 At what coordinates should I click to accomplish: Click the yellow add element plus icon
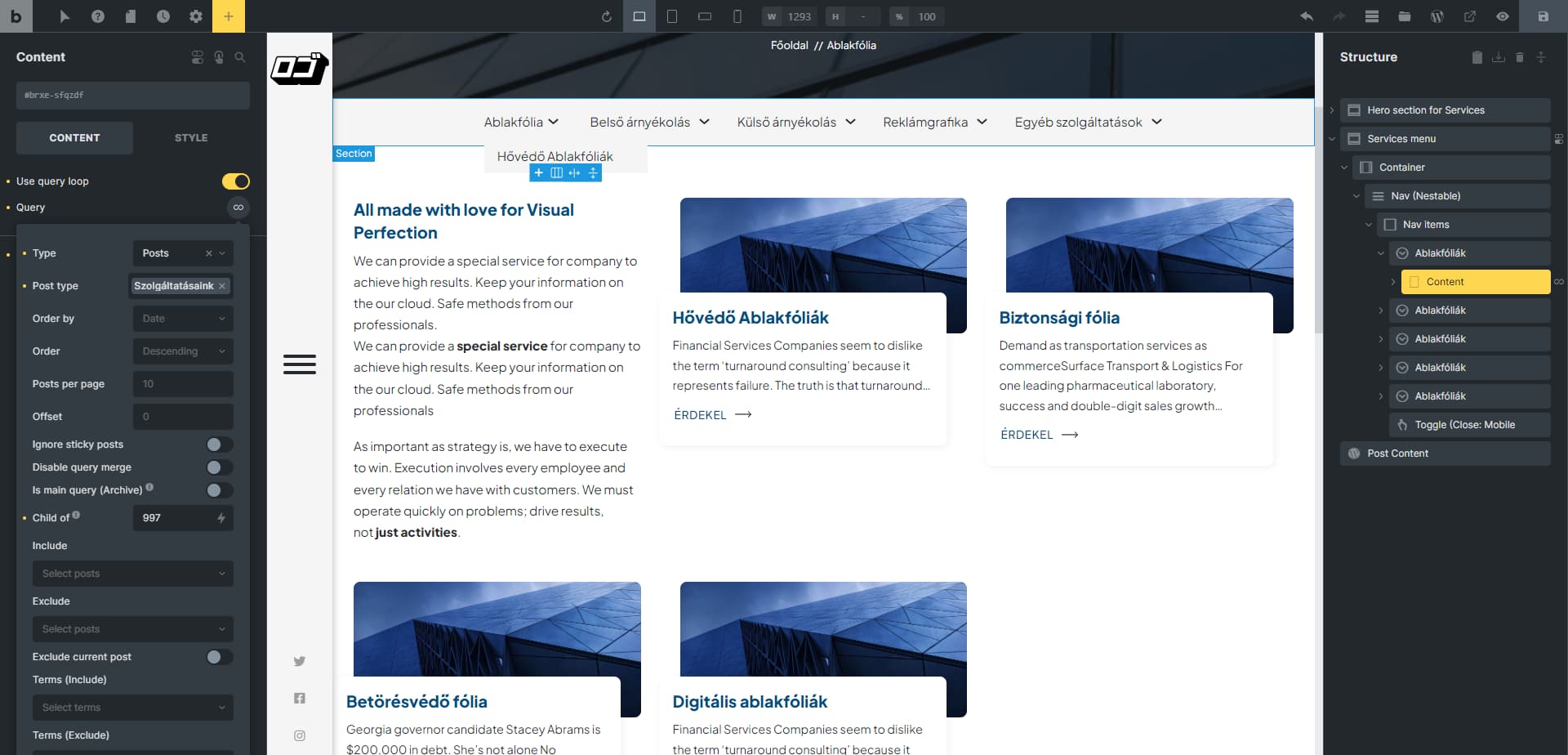[229, 16]
